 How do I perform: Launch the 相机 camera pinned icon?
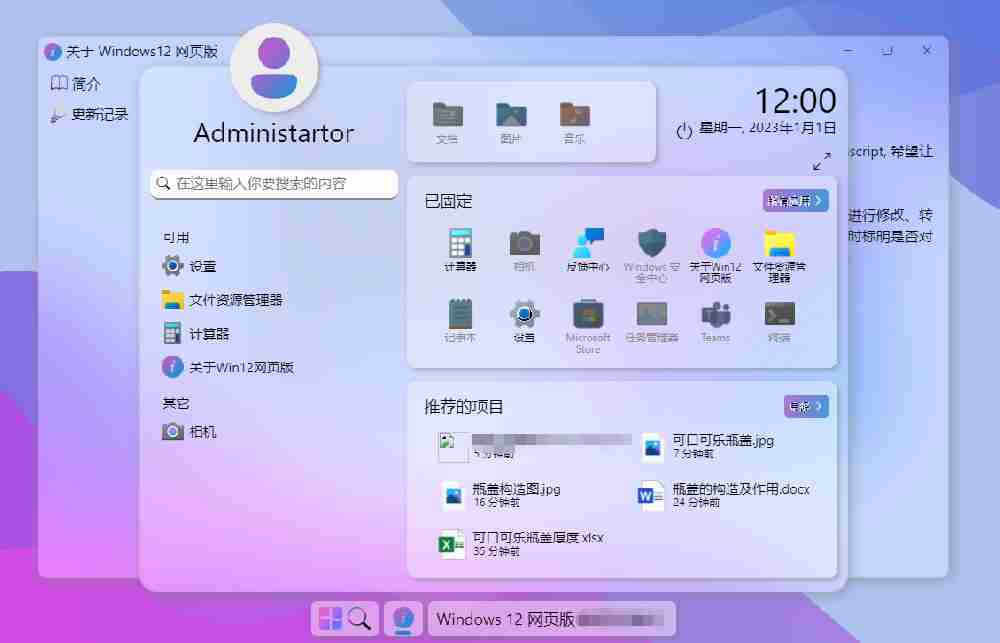[x=523, y=243]
